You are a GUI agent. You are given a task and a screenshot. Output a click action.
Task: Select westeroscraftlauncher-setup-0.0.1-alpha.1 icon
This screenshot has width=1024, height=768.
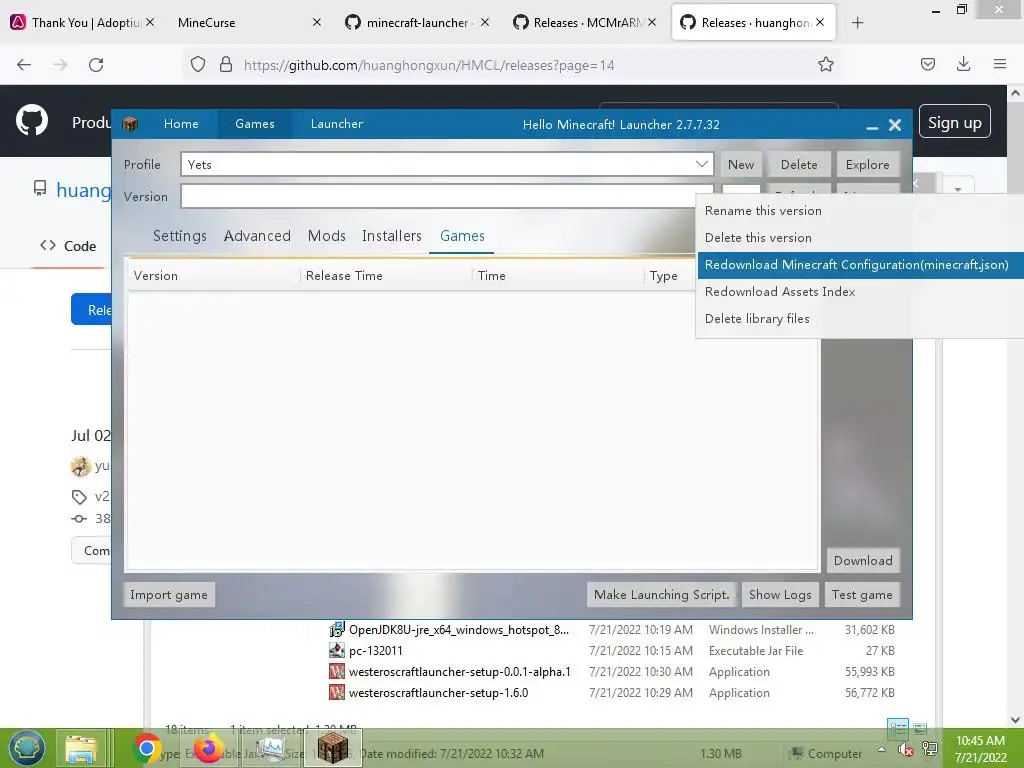336,671
